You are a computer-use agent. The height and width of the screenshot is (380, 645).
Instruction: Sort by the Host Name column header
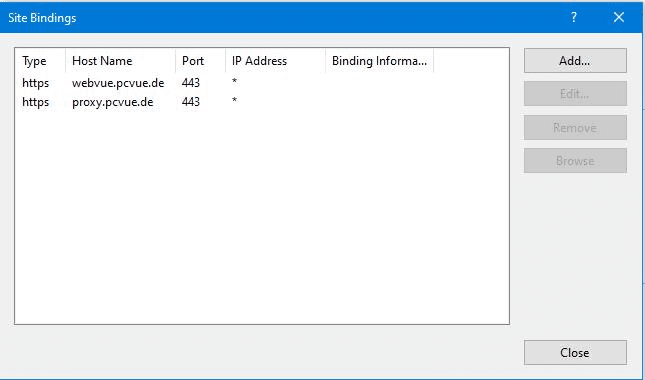point(121,61)
